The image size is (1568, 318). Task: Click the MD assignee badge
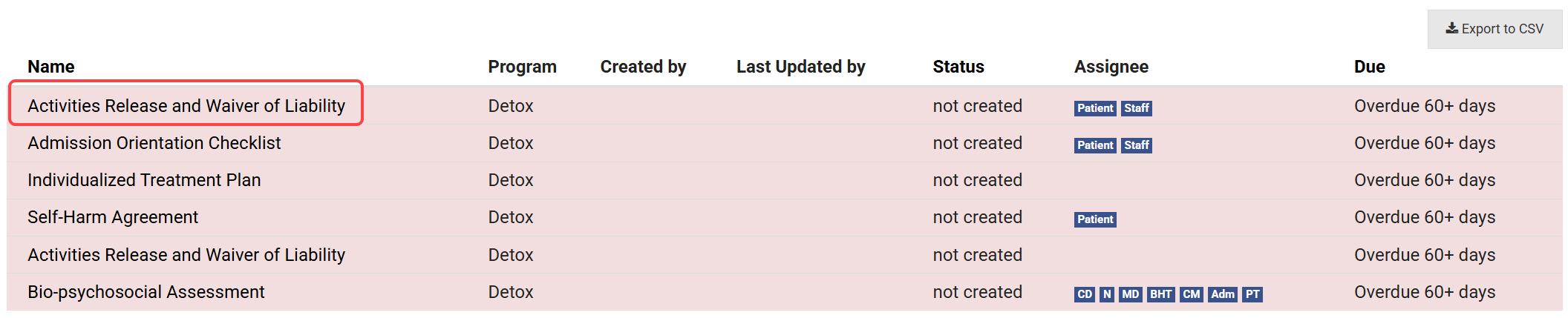[1130, 294]
